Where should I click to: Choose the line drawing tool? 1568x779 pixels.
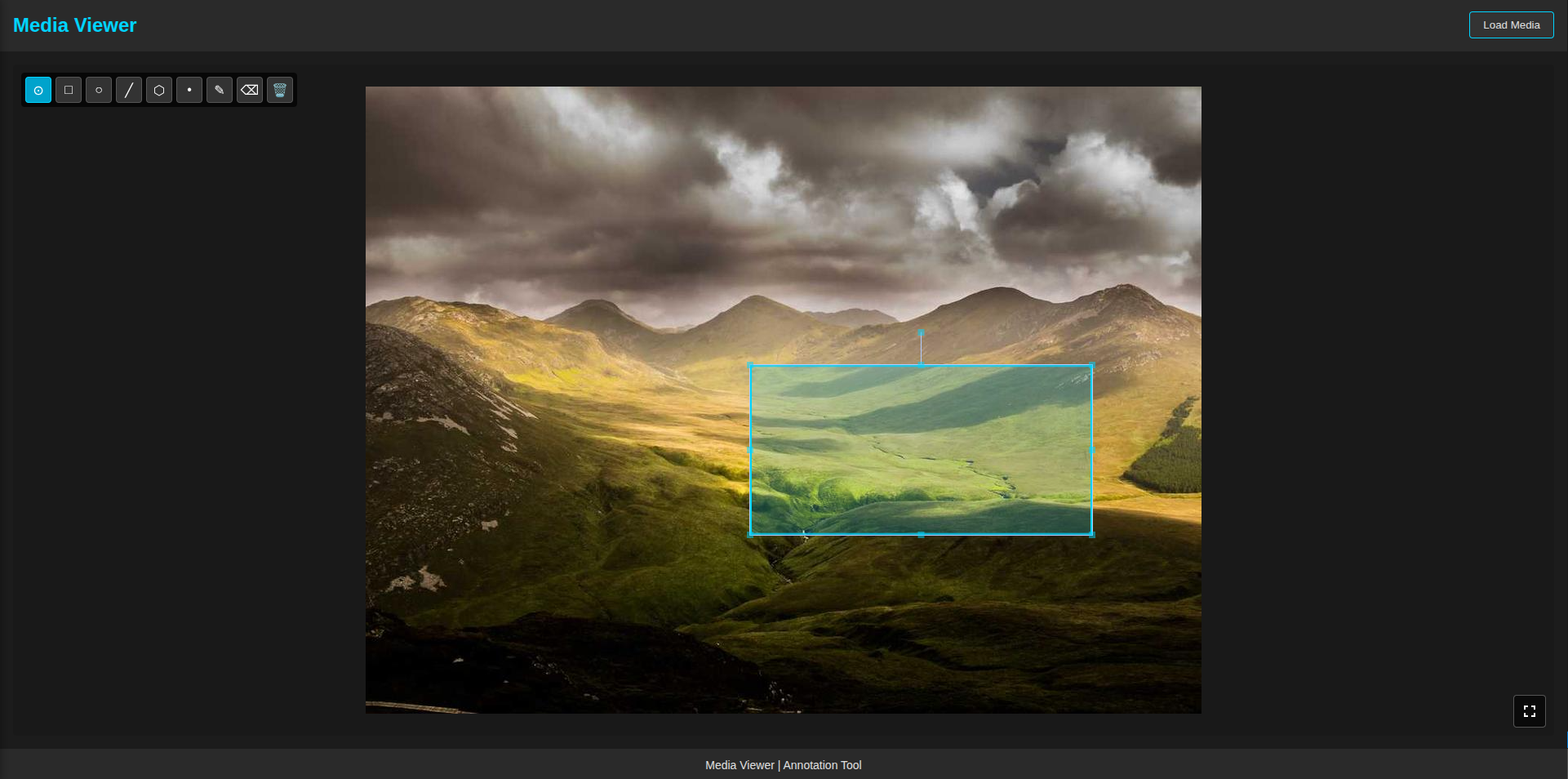[x=129, y=90]
